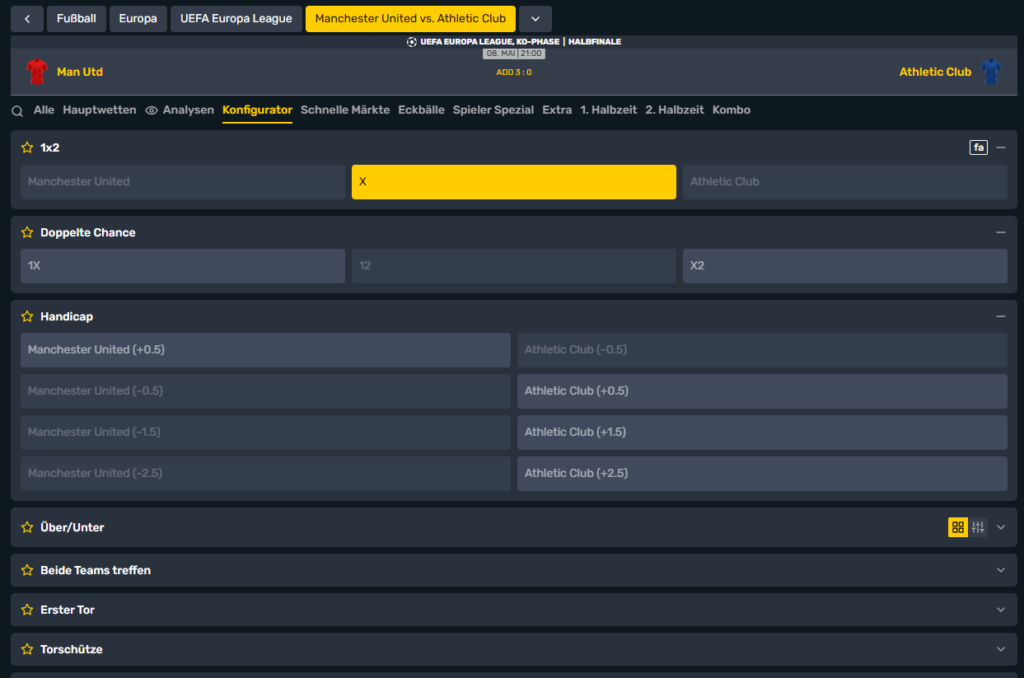The height and width of the screenshot is (678, 1024).
Task: Expand the Über/Unter section
Action: click(x=1000, y=527)
